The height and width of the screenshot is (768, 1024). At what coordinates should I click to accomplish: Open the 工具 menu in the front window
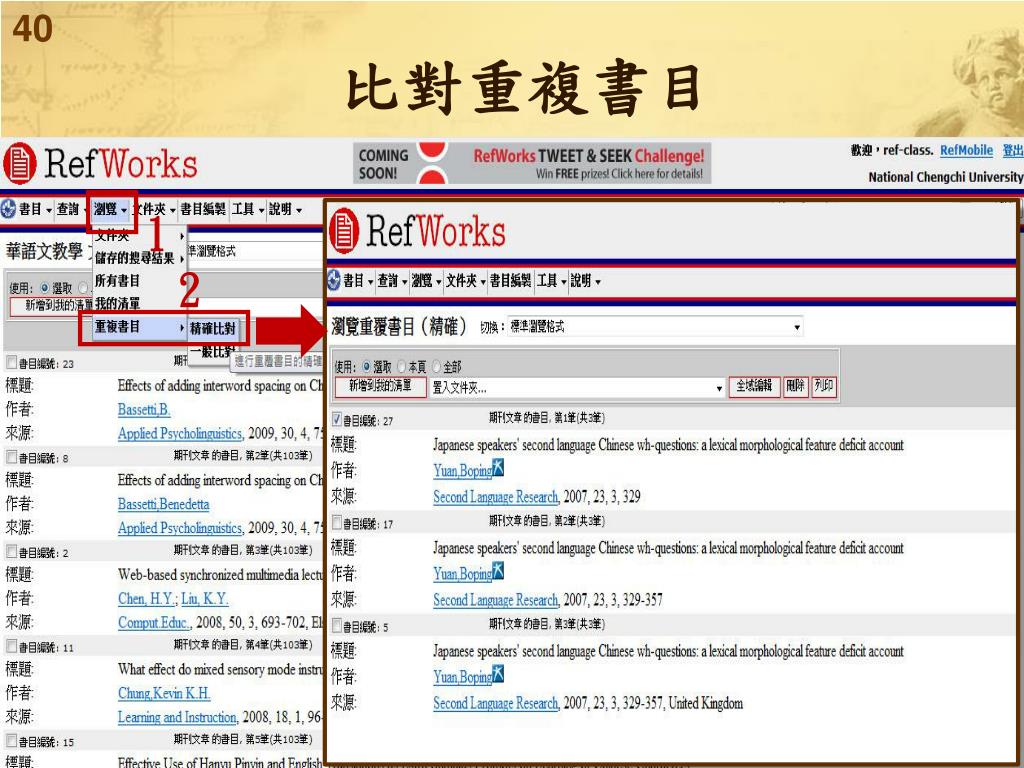pos(551,281)
